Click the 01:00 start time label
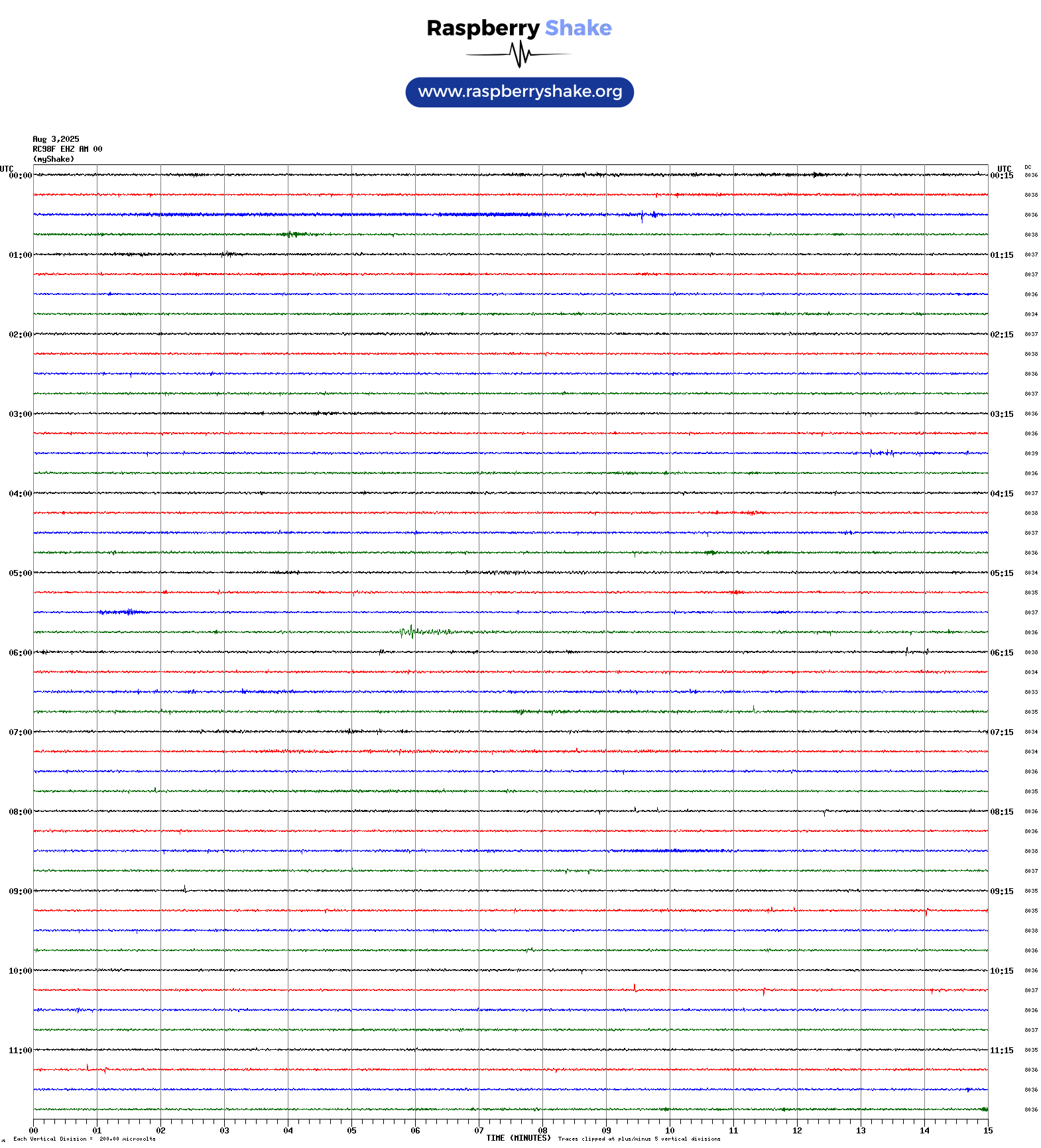The height and width of the screenshot is (1148, 1041). tap(20, 255)
